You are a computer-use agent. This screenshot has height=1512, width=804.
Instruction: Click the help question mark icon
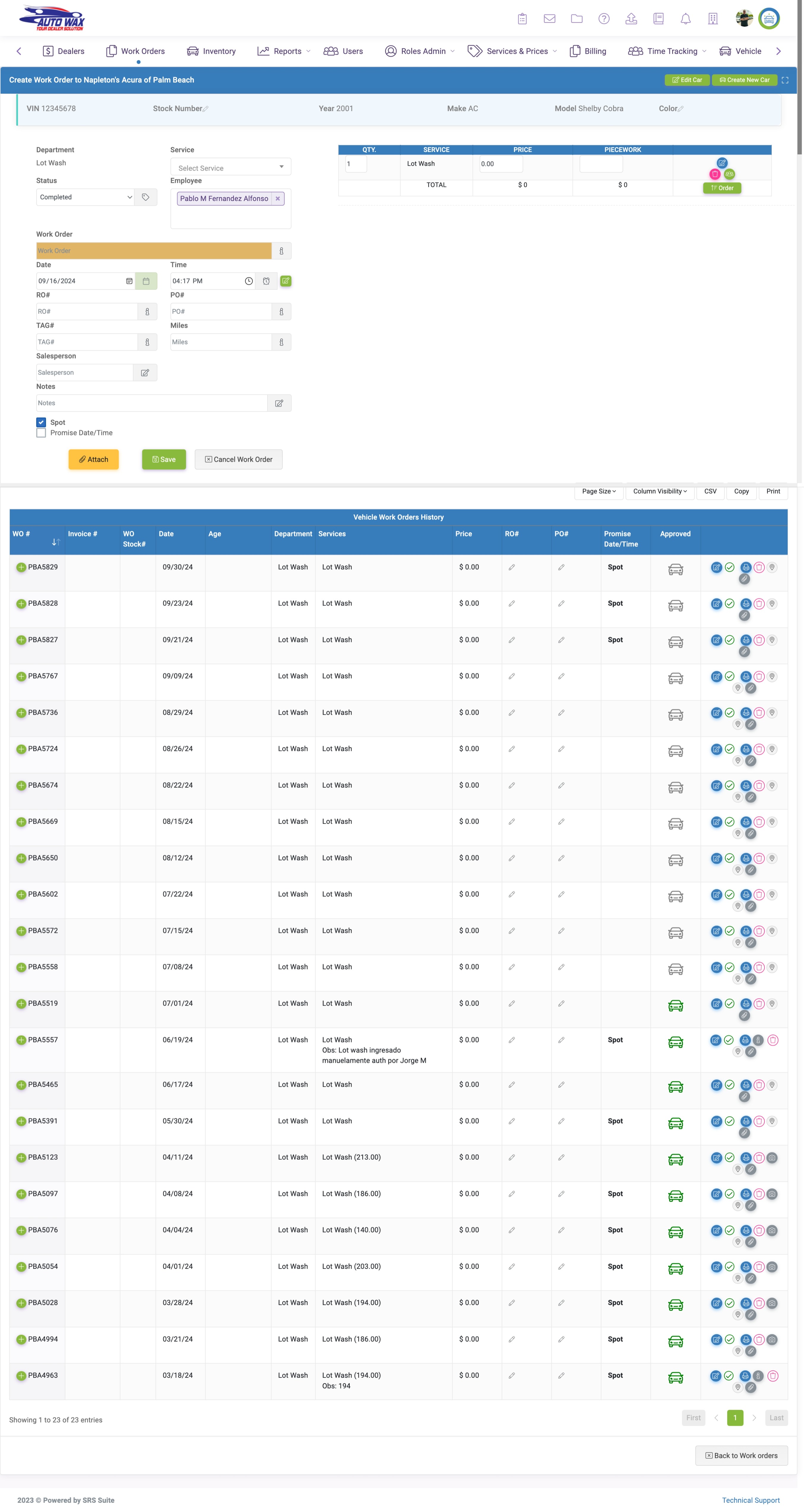(x=603, y=19)
